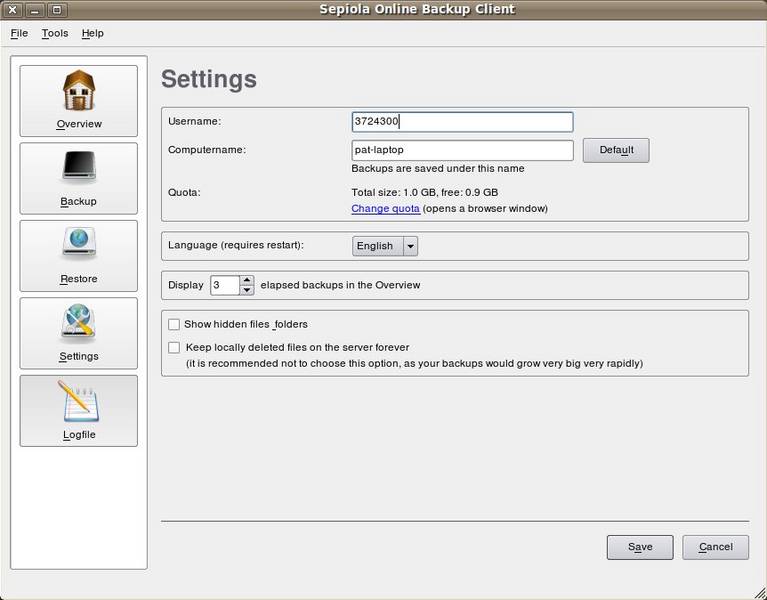Maximize the Sepiola window
The image size is (767, 600).
(x=57, y=9)
